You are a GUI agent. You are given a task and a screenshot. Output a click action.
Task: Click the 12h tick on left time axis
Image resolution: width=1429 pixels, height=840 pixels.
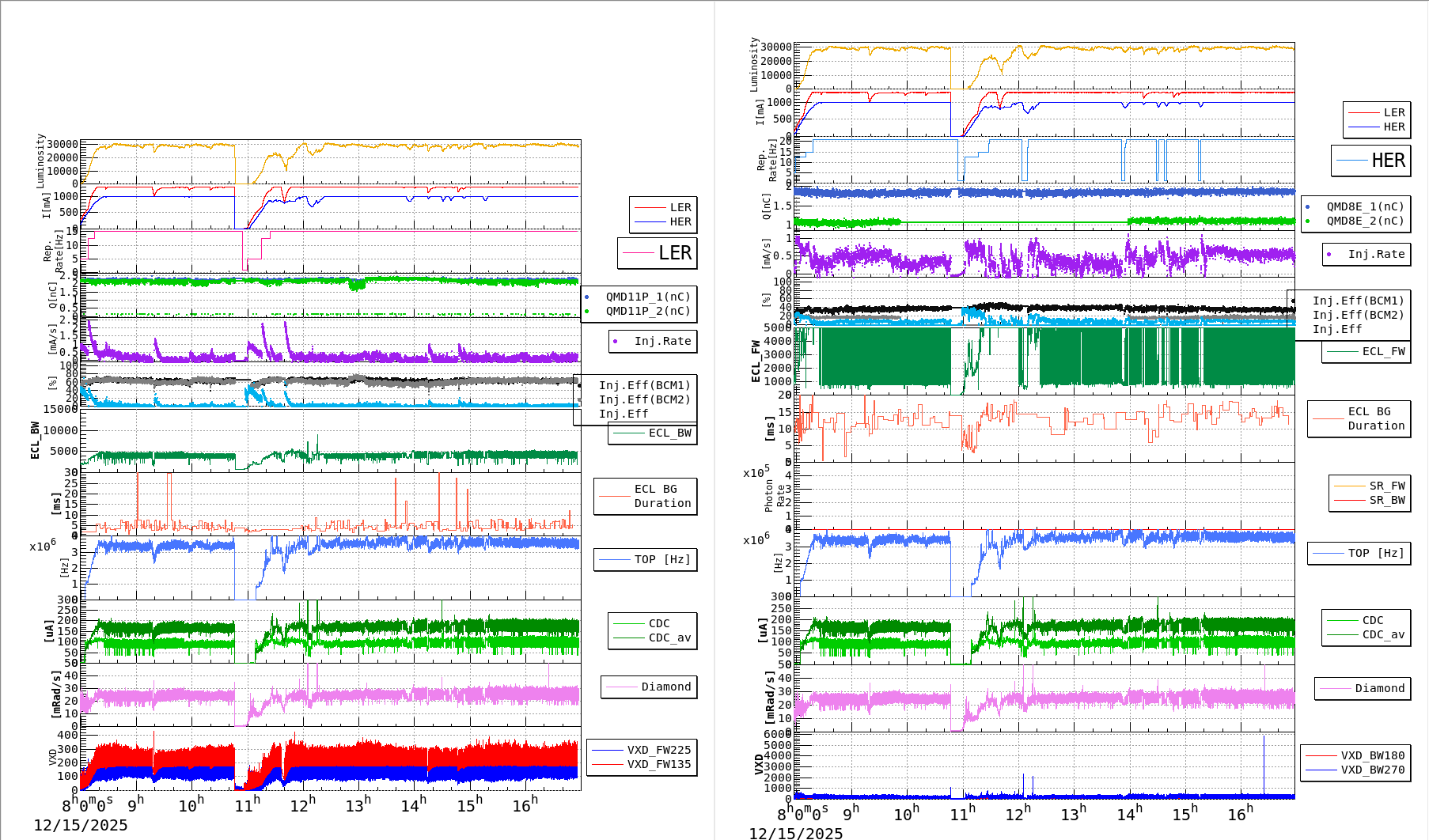(x=302, y=805)
